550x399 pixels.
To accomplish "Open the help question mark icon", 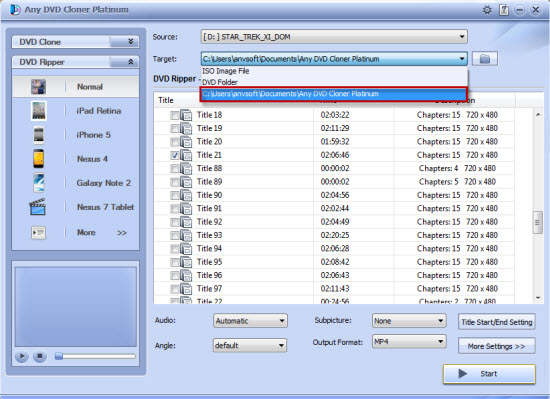I will point(504,10).
